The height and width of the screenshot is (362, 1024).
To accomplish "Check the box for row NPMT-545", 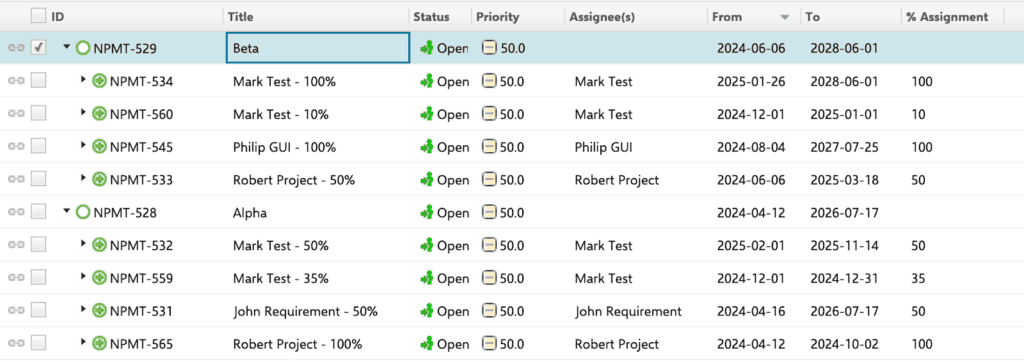I will coord(39,147).
